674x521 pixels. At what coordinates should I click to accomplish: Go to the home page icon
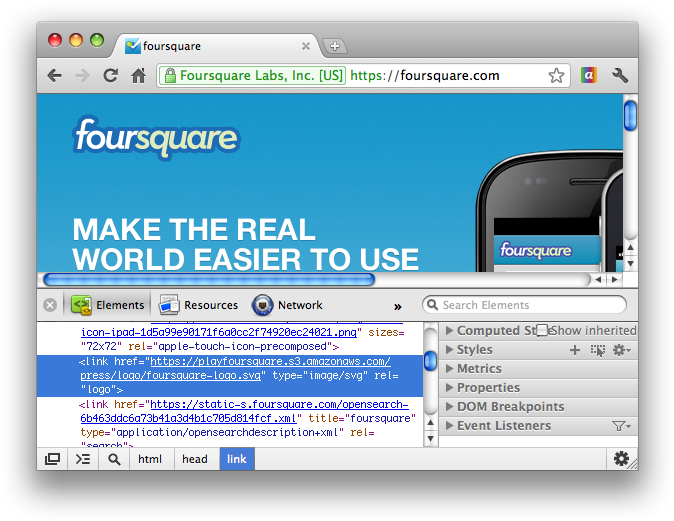[x=138, y=76]
